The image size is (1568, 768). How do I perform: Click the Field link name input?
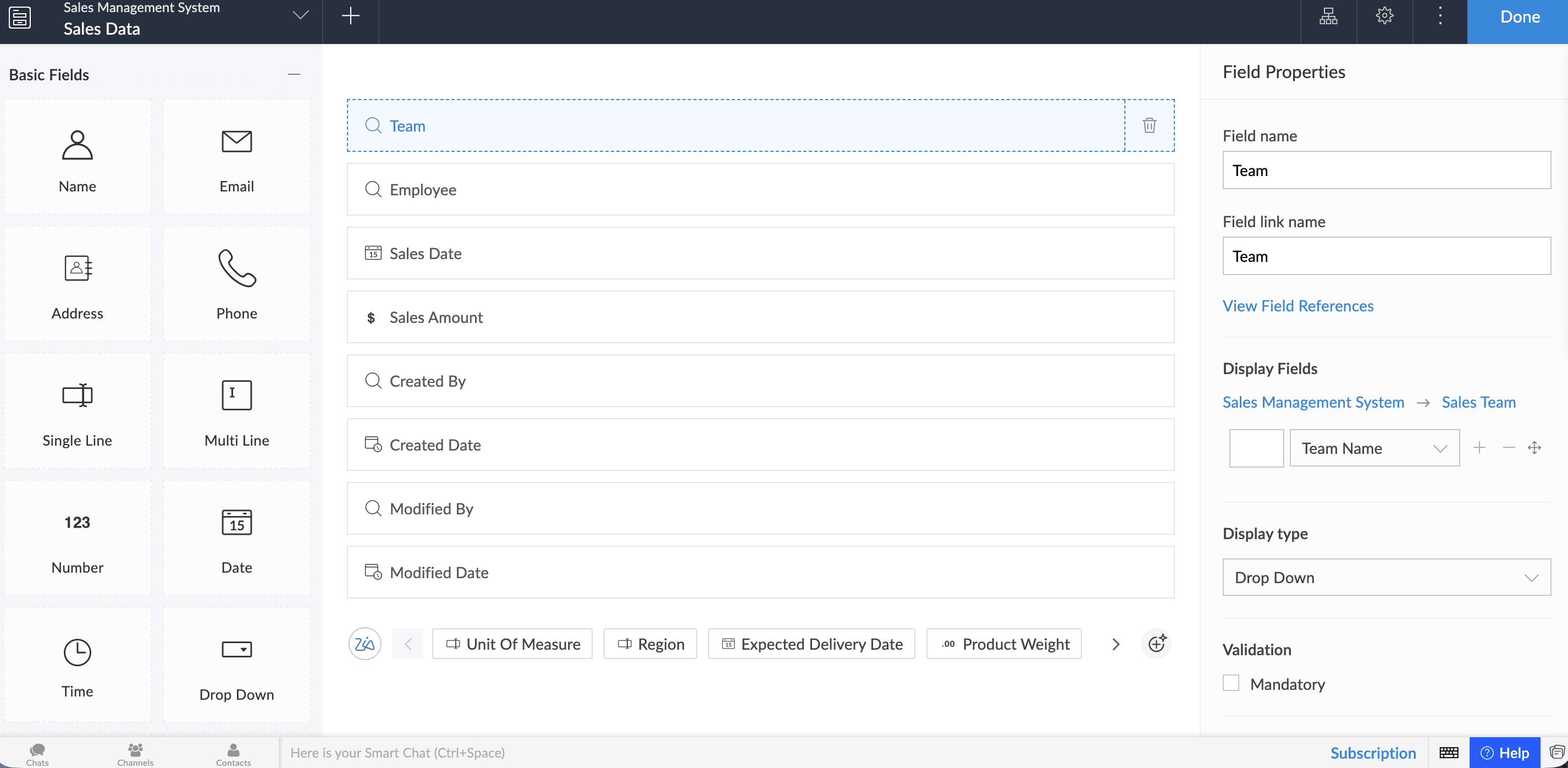1386,256
